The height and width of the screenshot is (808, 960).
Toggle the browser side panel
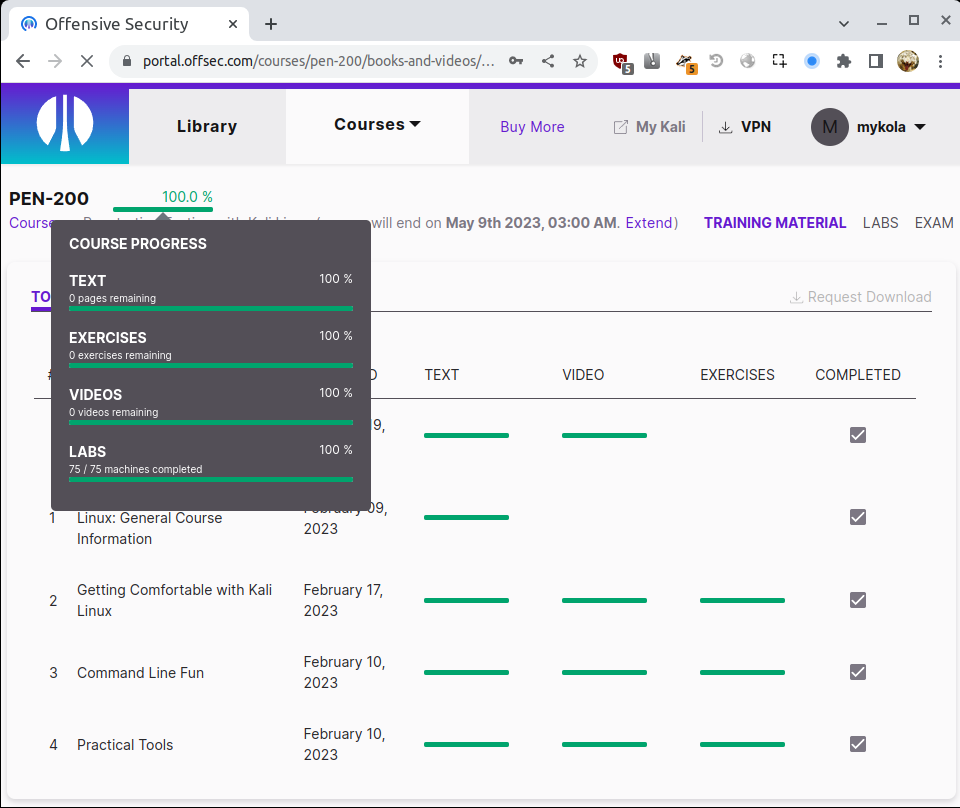[876, 61]
